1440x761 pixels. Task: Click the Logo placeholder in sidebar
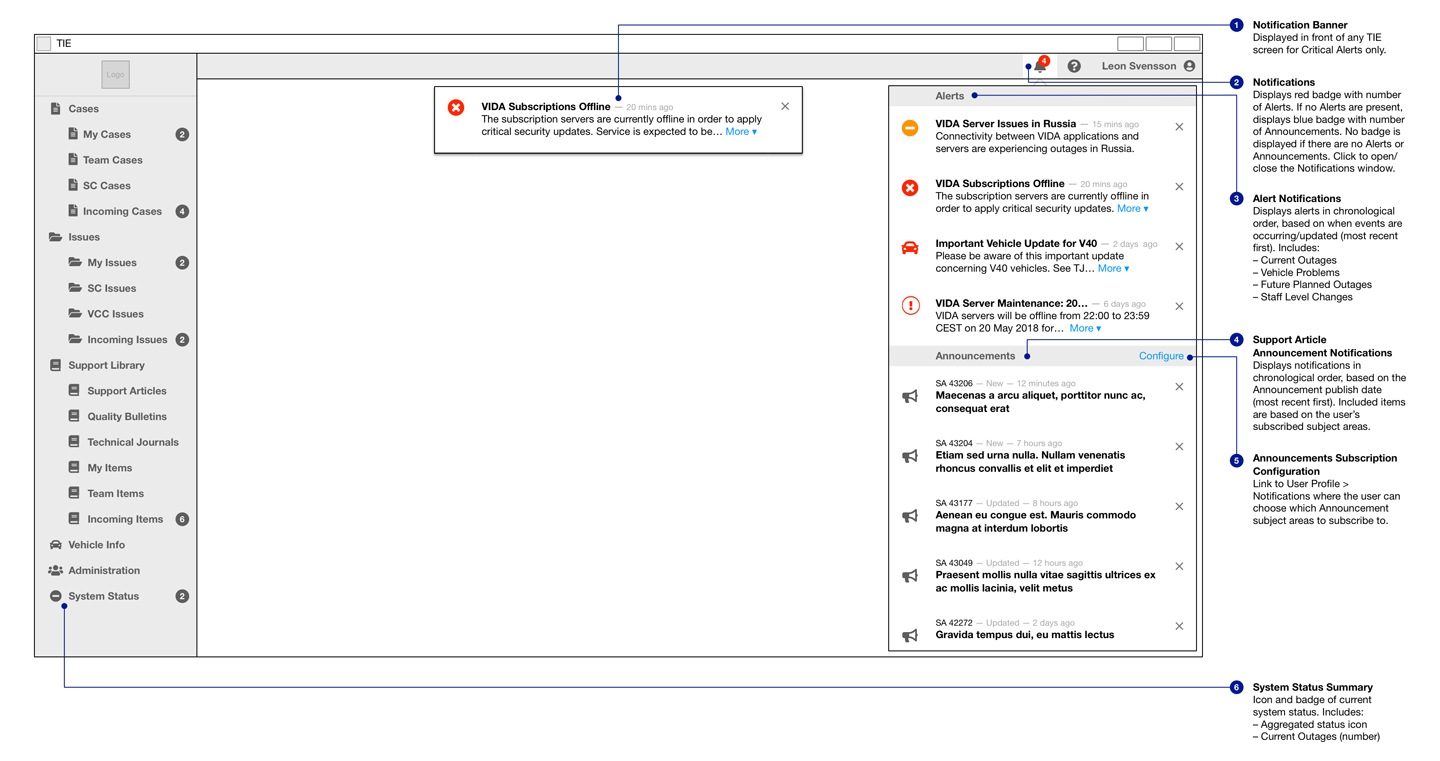click(116, 74)
